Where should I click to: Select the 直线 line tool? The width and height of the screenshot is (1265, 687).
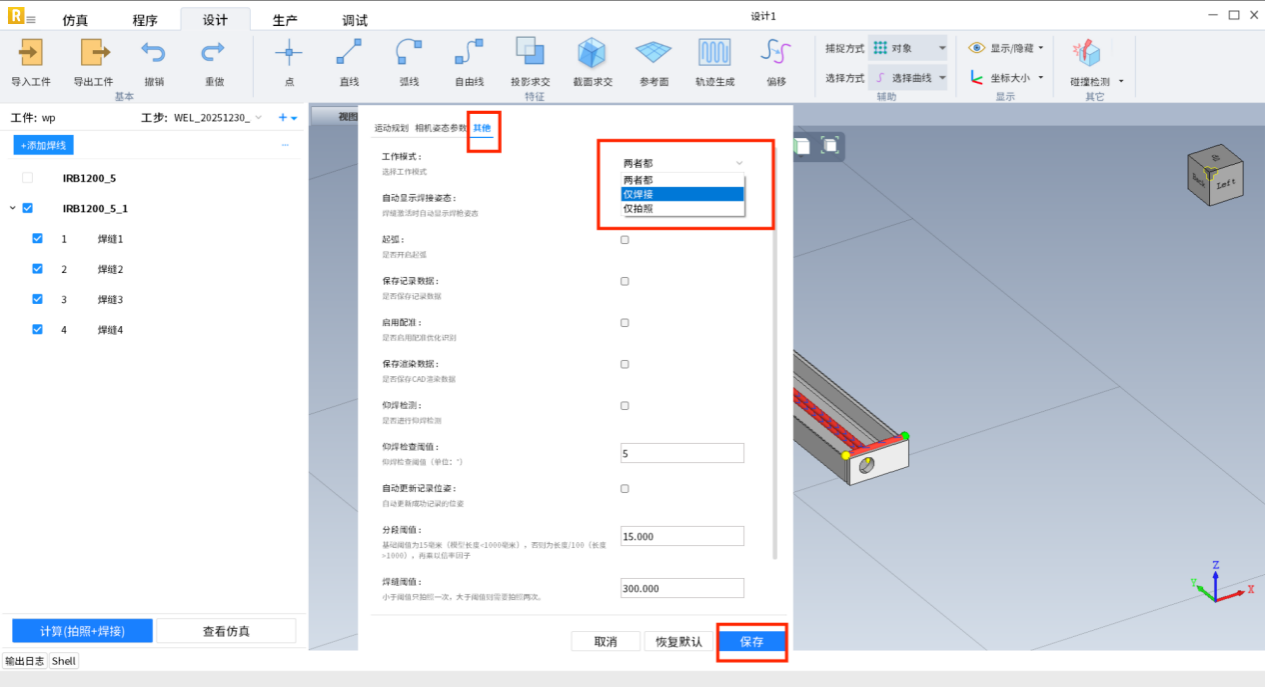tap(348, 53)
